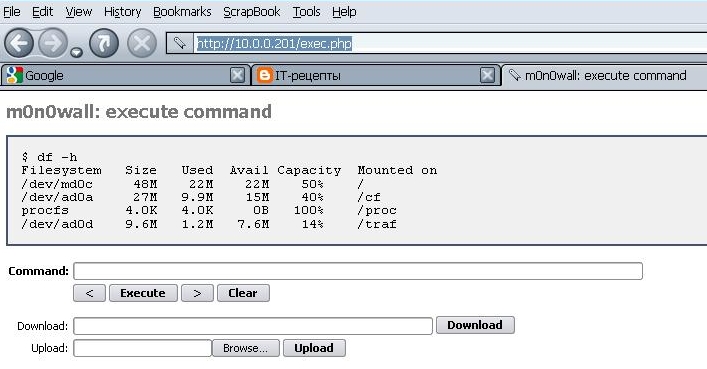Click the Browse... button
This screenshot has width=707, height=369.
[246, 348]
